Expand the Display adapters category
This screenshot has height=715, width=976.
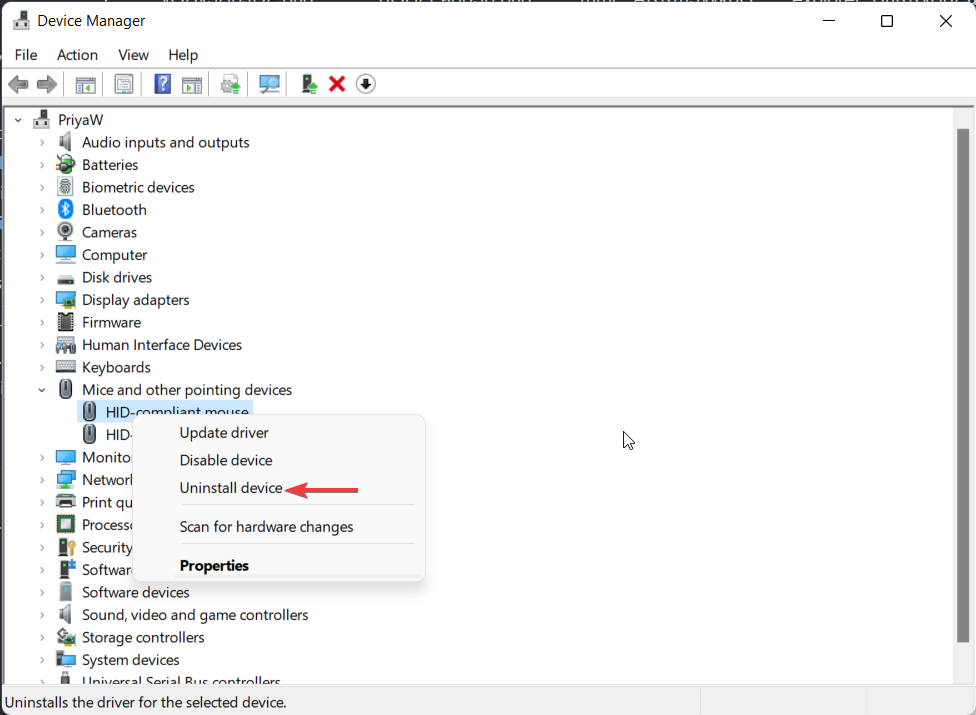point(42,300)
